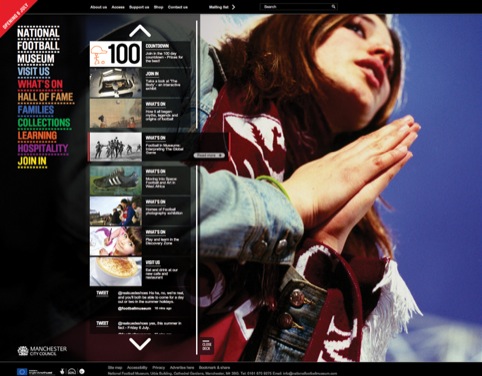The height and width of the screenshot is (376, 482).
Task: Click the second Tweet label
Action: [102, 323]
